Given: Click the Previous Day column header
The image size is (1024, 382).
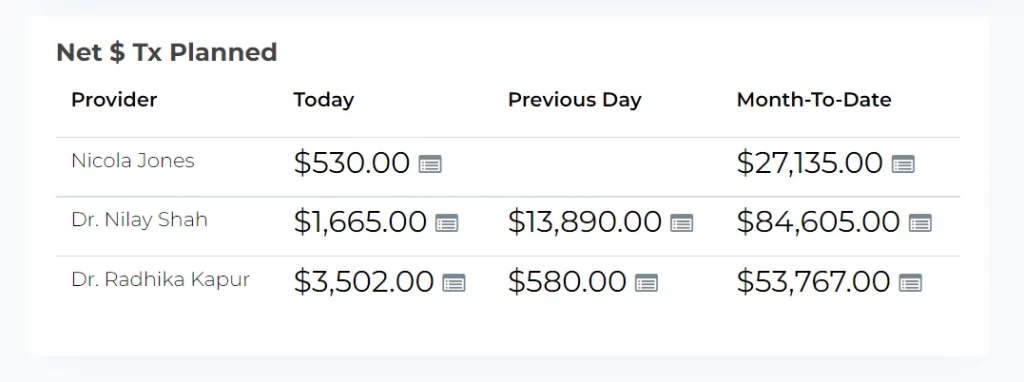Looking at the screenshot, I should pos(575,100).
